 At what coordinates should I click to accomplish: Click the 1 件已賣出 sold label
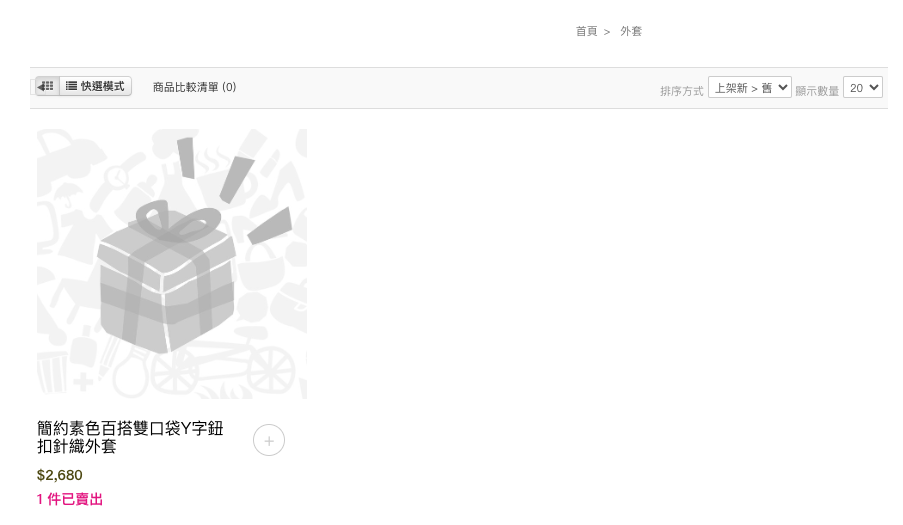click(x=70, y=499)
